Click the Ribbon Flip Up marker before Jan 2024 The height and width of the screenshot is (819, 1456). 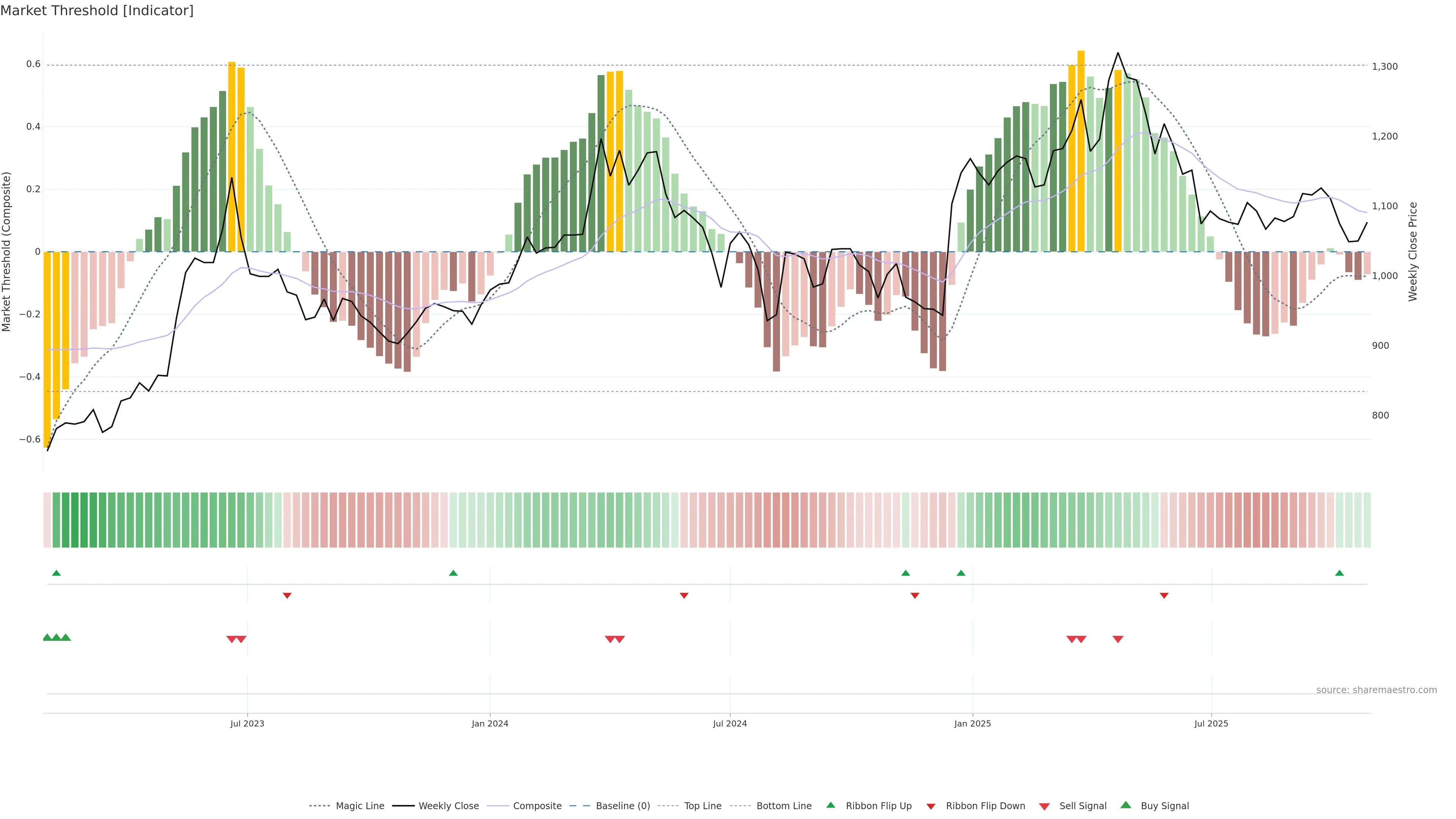pos(453,573)
